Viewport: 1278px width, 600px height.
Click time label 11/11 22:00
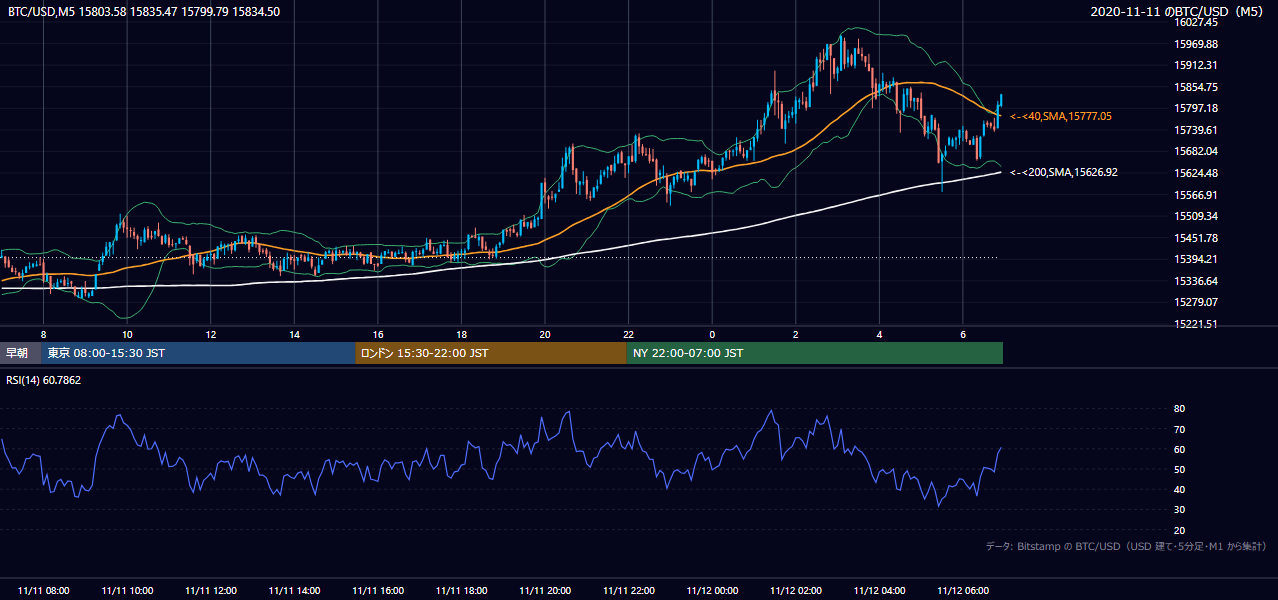click(x=628, y=591)
